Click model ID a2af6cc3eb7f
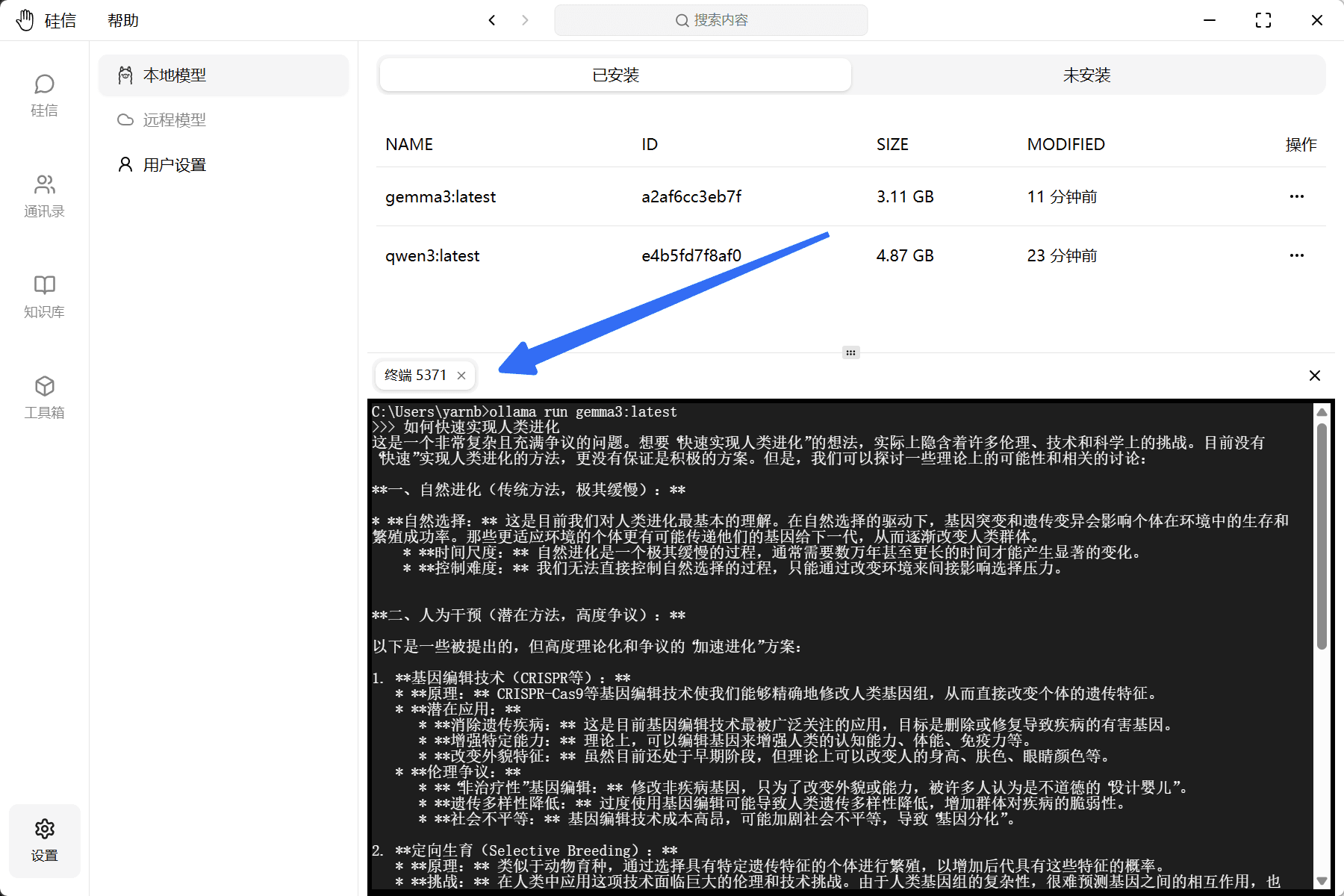This screenshot has height=896, width=1344. coord(691,197)
